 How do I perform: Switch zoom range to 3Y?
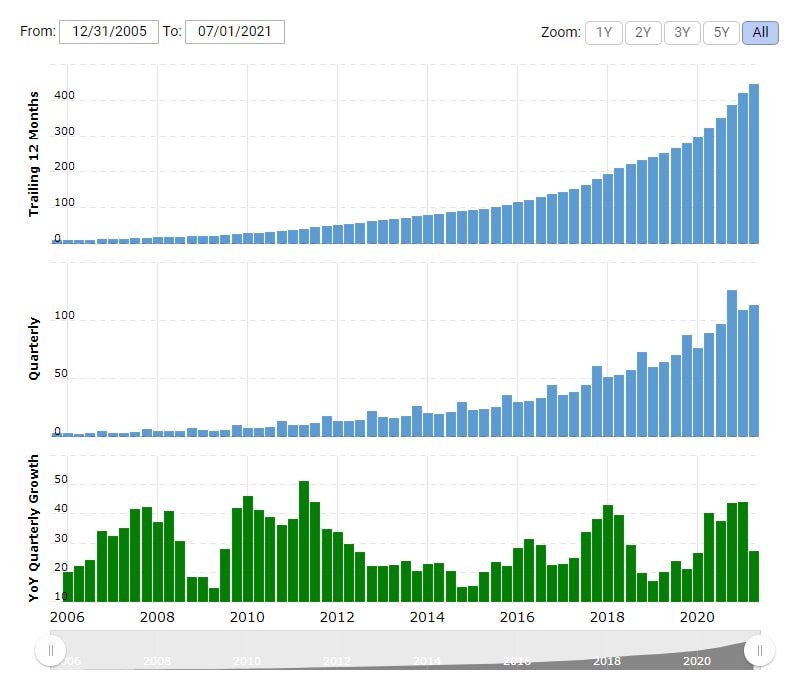tap(682, 32)
